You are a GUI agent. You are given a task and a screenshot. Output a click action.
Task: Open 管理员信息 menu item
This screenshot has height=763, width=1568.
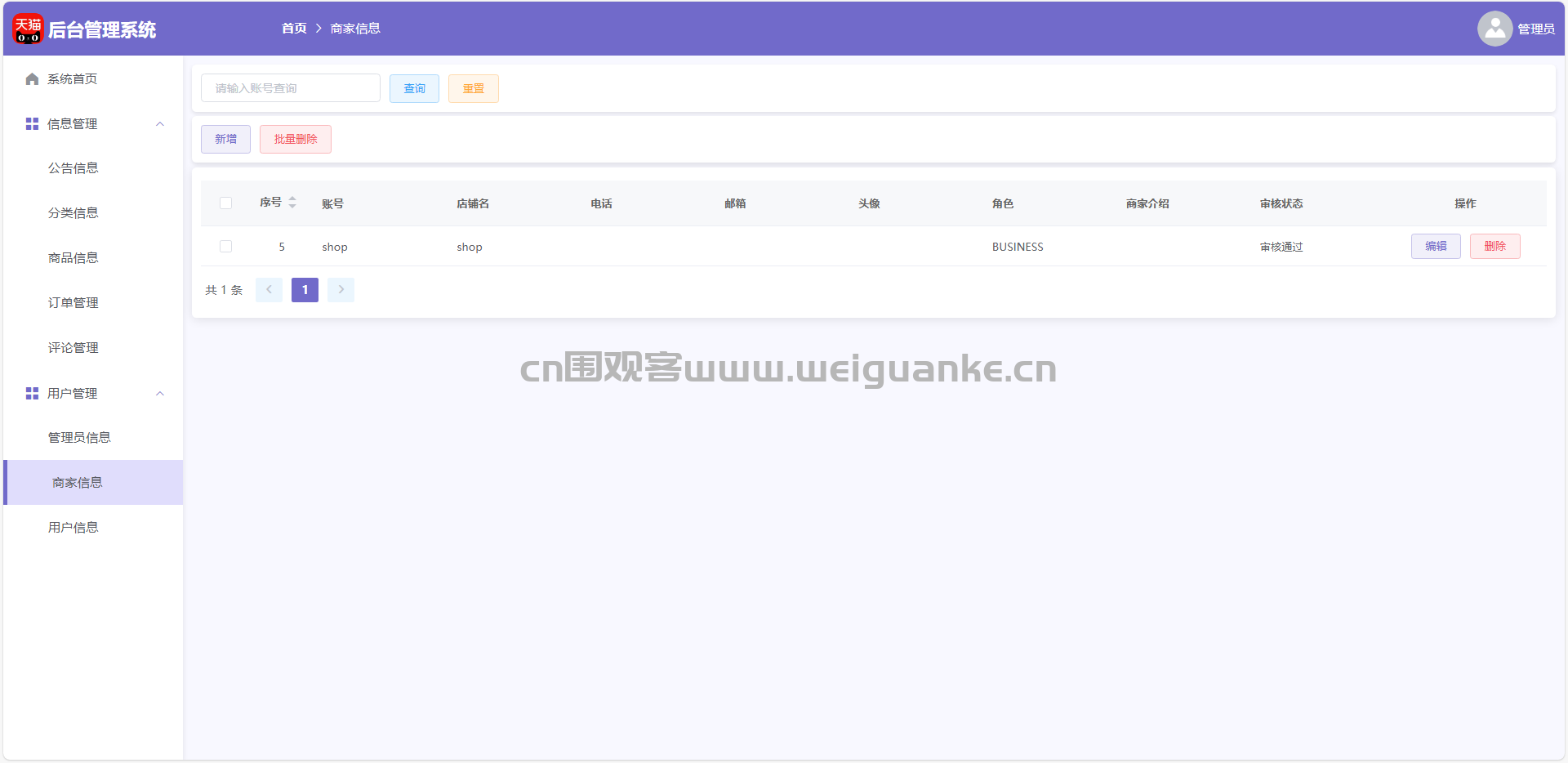[93, 438]
